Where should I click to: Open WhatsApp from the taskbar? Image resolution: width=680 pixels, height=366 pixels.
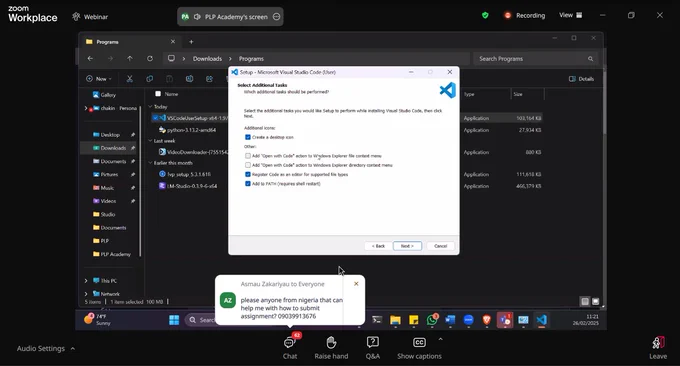pos(432,320)
